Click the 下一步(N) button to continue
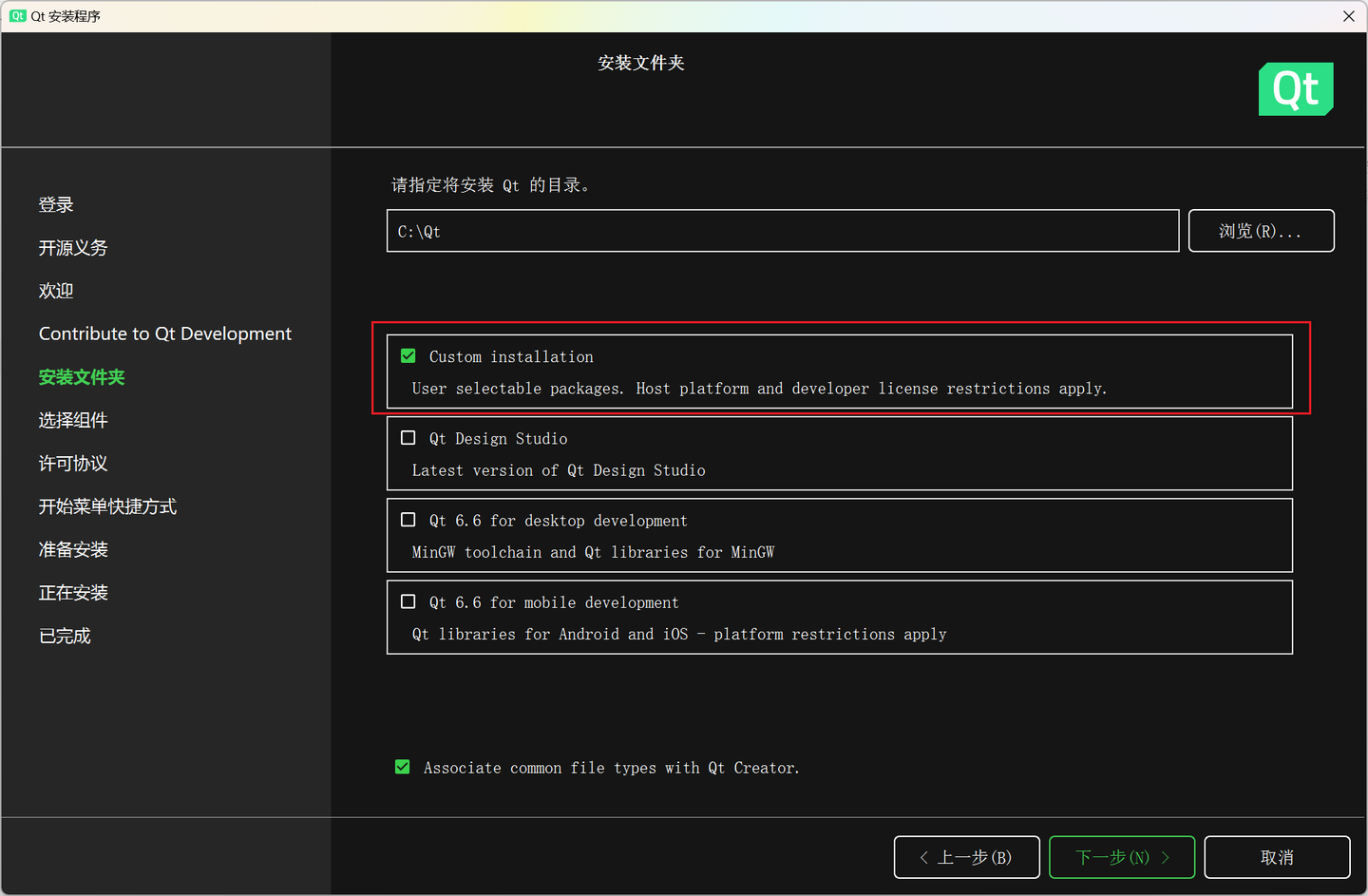Image resolution: width=1368 pixels, height=896 pixels. (x=1121, y=856)
